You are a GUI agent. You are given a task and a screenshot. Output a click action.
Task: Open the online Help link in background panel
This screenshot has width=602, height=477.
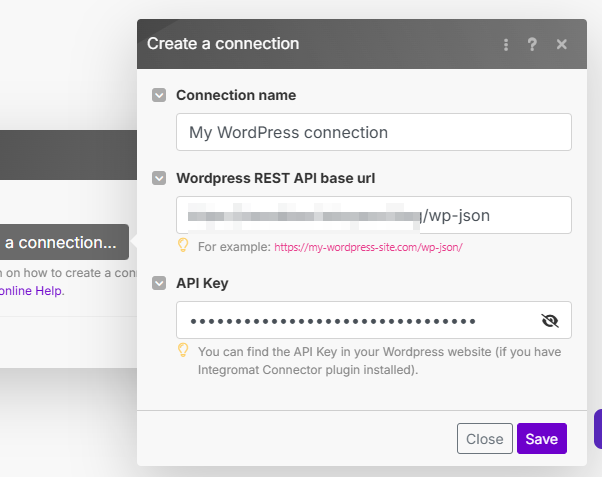coord(31,291)
